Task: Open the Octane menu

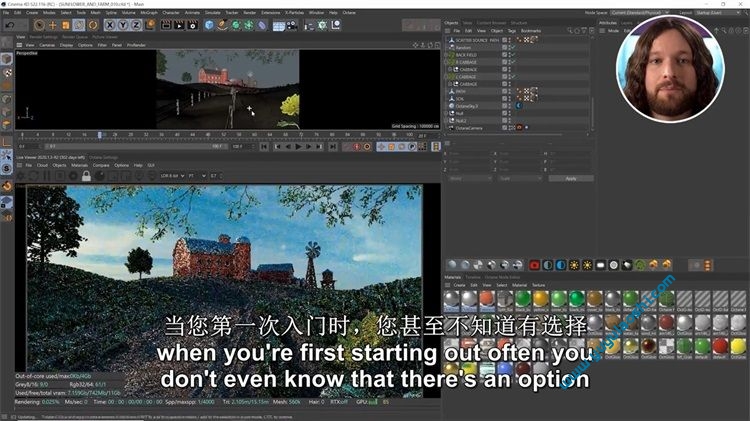Action: (x=349, y=13)
